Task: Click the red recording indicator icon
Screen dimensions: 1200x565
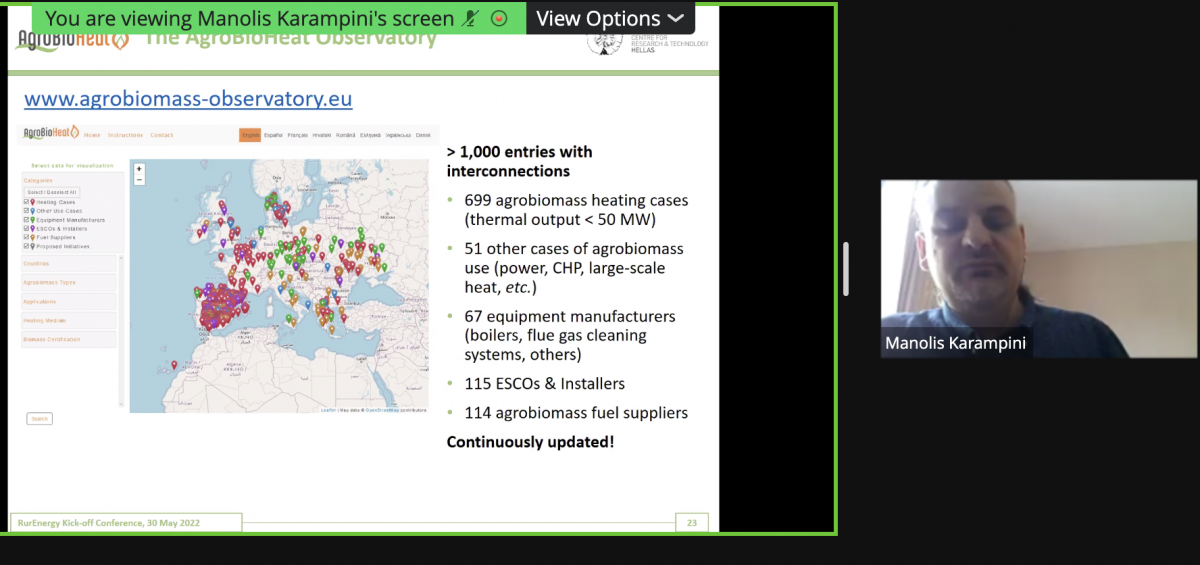Action: [500, 19]
